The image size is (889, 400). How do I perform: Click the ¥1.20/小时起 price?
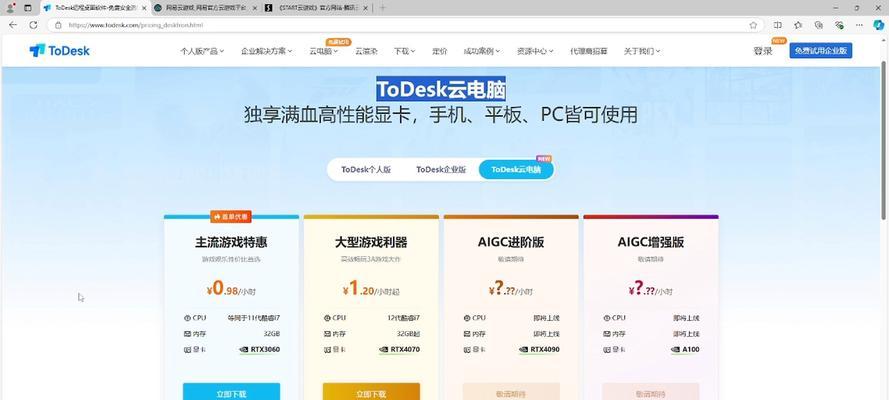point(371,289)
